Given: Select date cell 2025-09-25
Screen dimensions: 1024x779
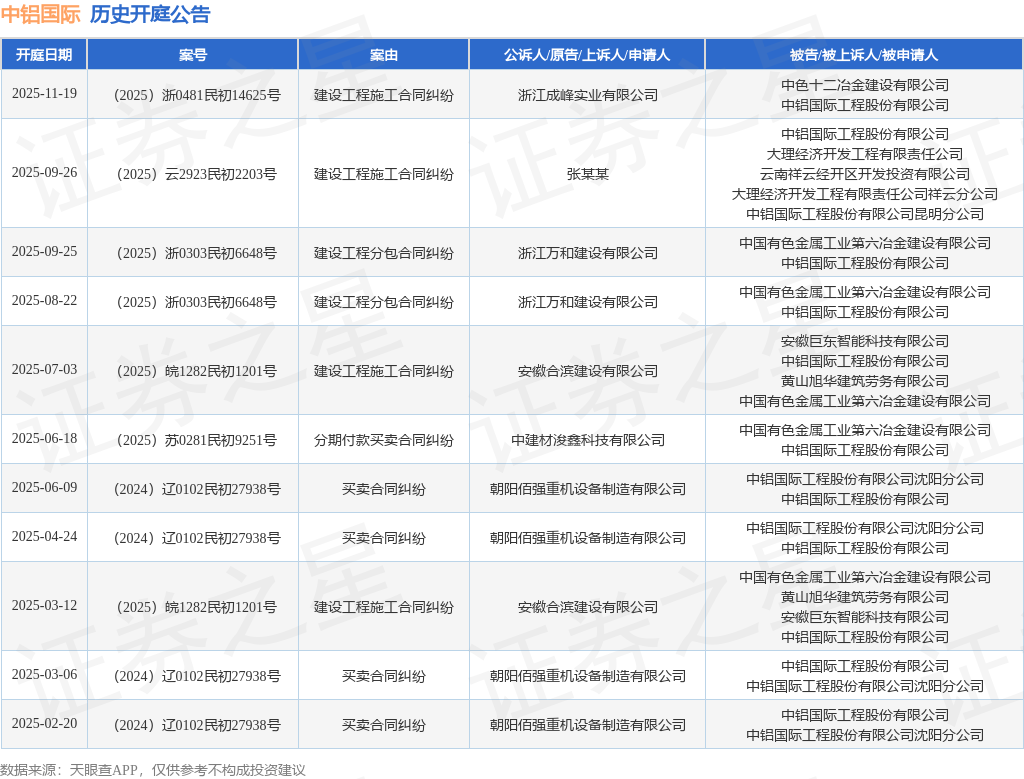Looking at the screenshot, I should click(44, 251).
